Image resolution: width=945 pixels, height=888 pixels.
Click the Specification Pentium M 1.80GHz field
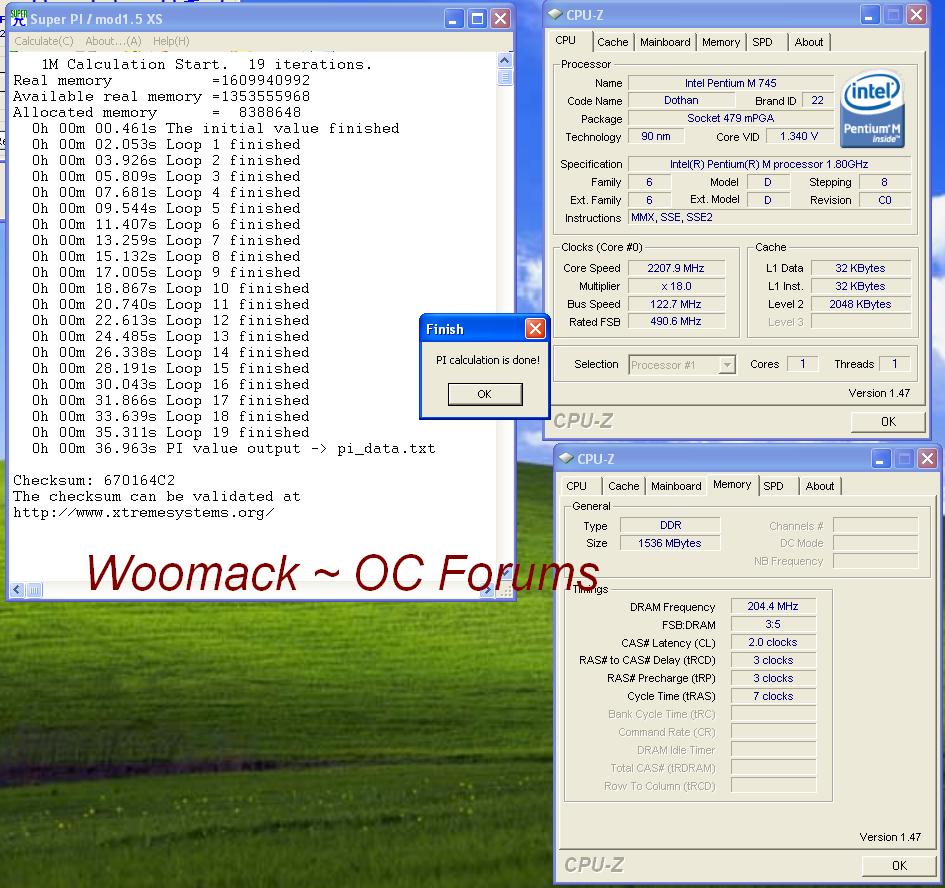coord(770,164)
